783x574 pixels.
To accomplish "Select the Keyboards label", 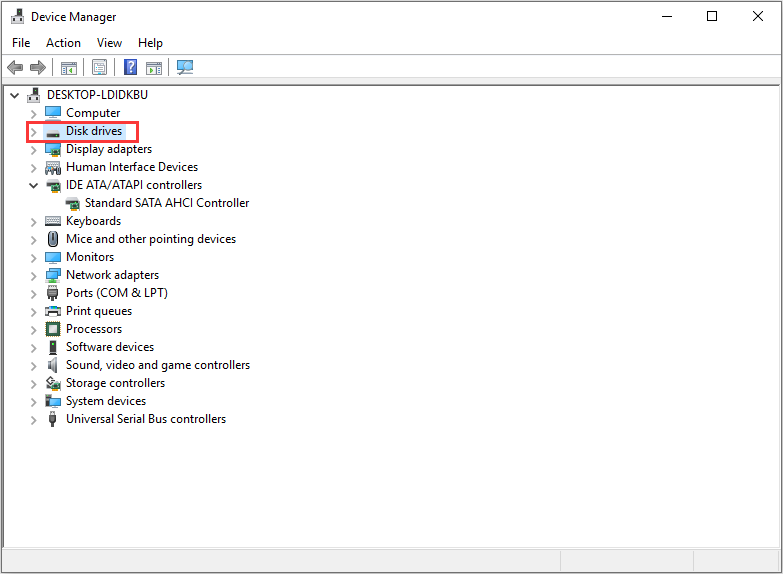I will 93,221.
